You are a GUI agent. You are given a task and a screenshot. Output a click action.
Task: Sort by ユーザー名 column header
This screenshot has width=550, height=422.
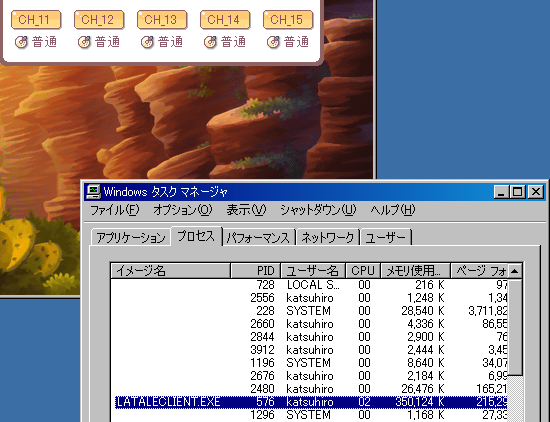pos(313,271)
